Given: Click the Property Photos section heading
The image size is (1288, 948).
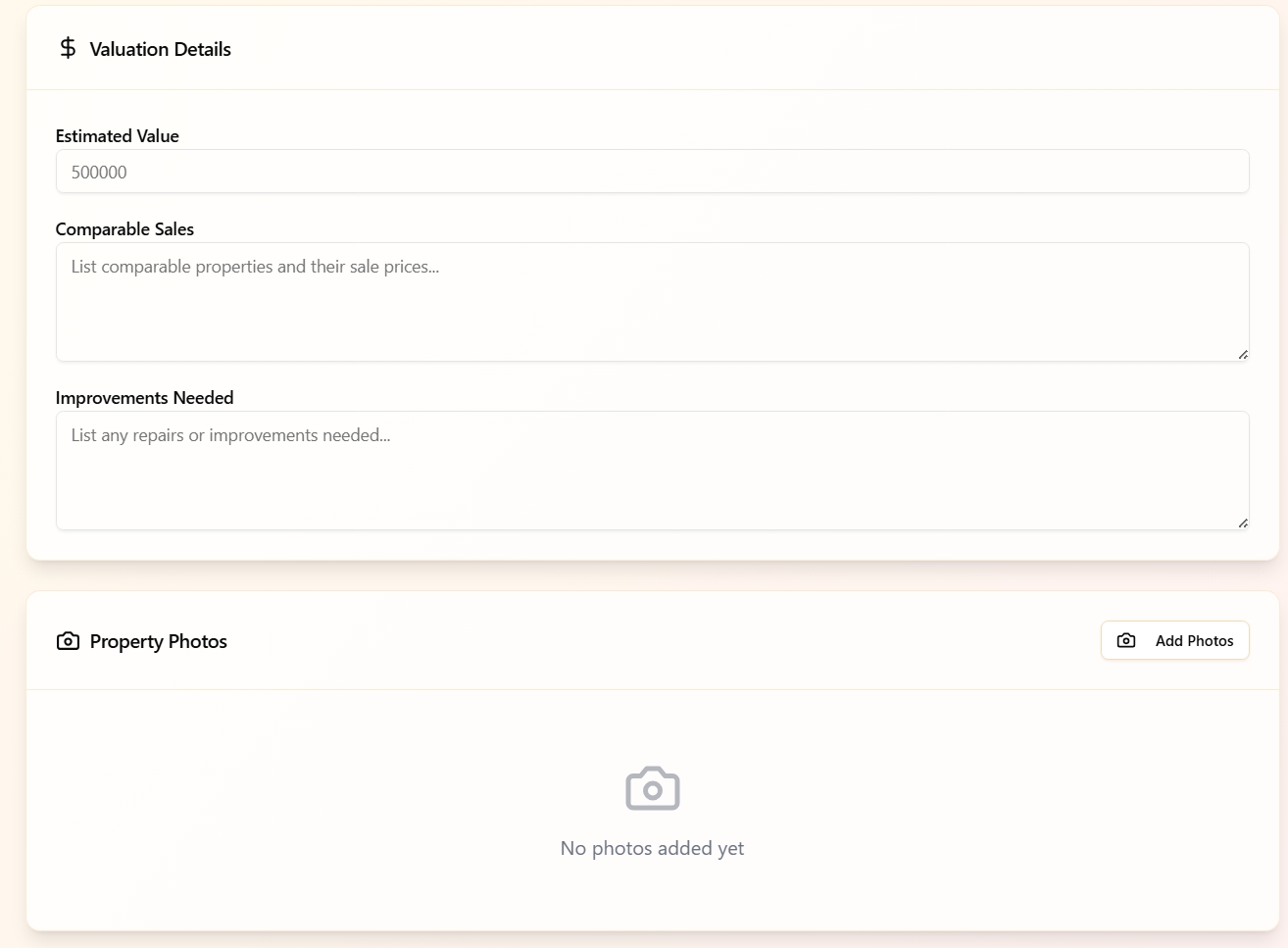Looking at the screenshot, I should (x=159, y=642).
